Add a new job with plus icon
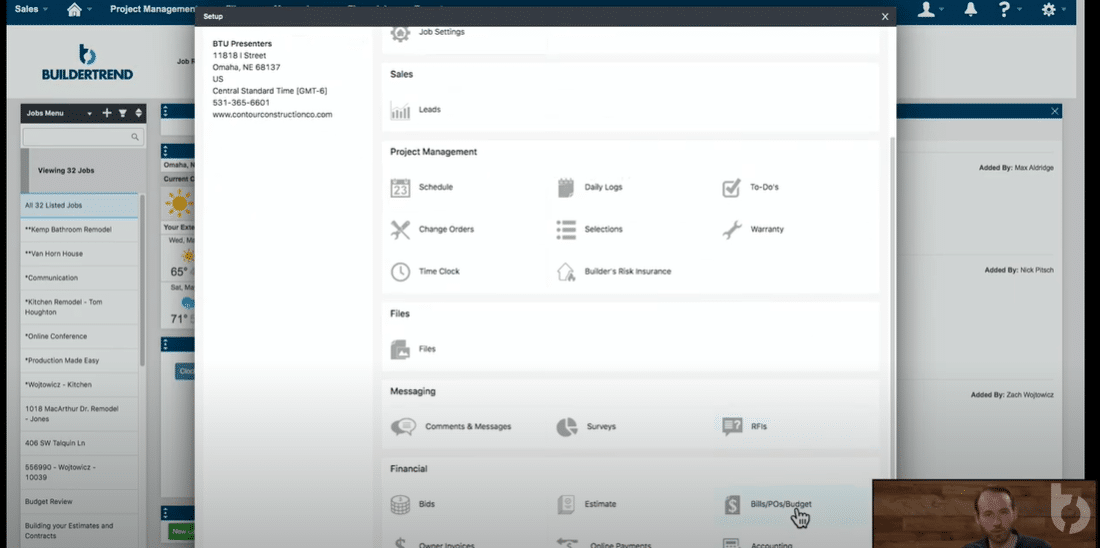 coord(107,113)
